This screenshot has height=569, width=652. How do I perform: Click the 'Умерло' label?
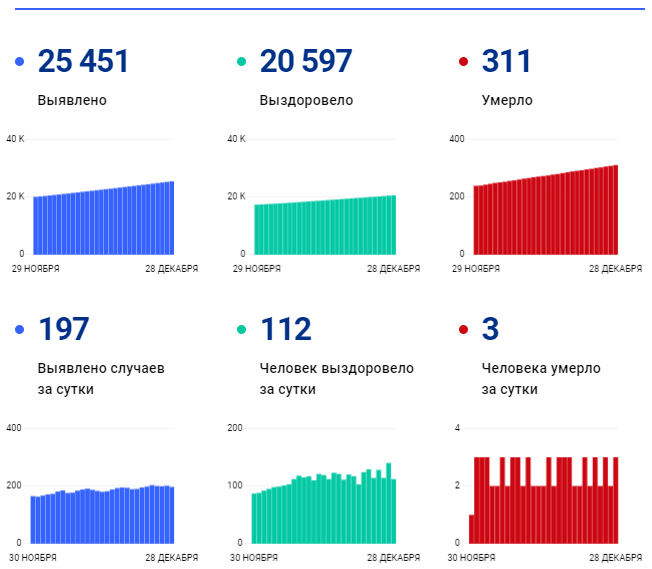tap(507, 100)
